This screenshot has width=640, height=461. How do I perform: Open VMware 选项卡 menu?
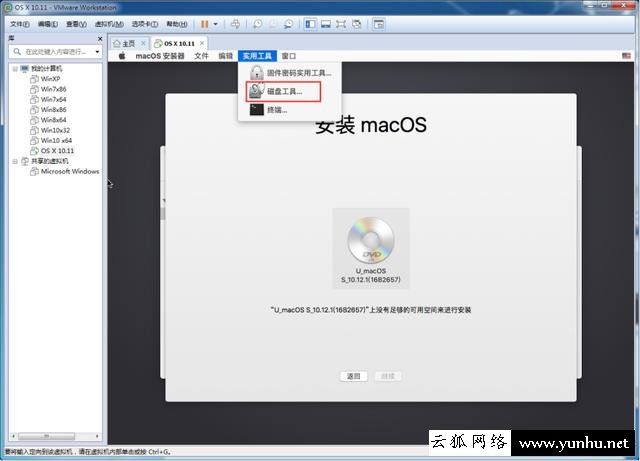click(144, 24)
